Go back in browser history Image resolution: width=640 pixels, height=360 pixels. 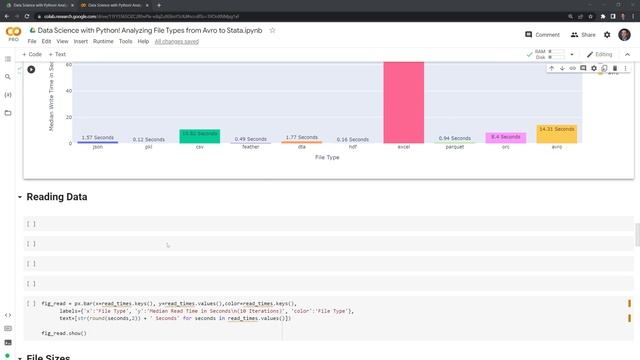tap(7, 16)
